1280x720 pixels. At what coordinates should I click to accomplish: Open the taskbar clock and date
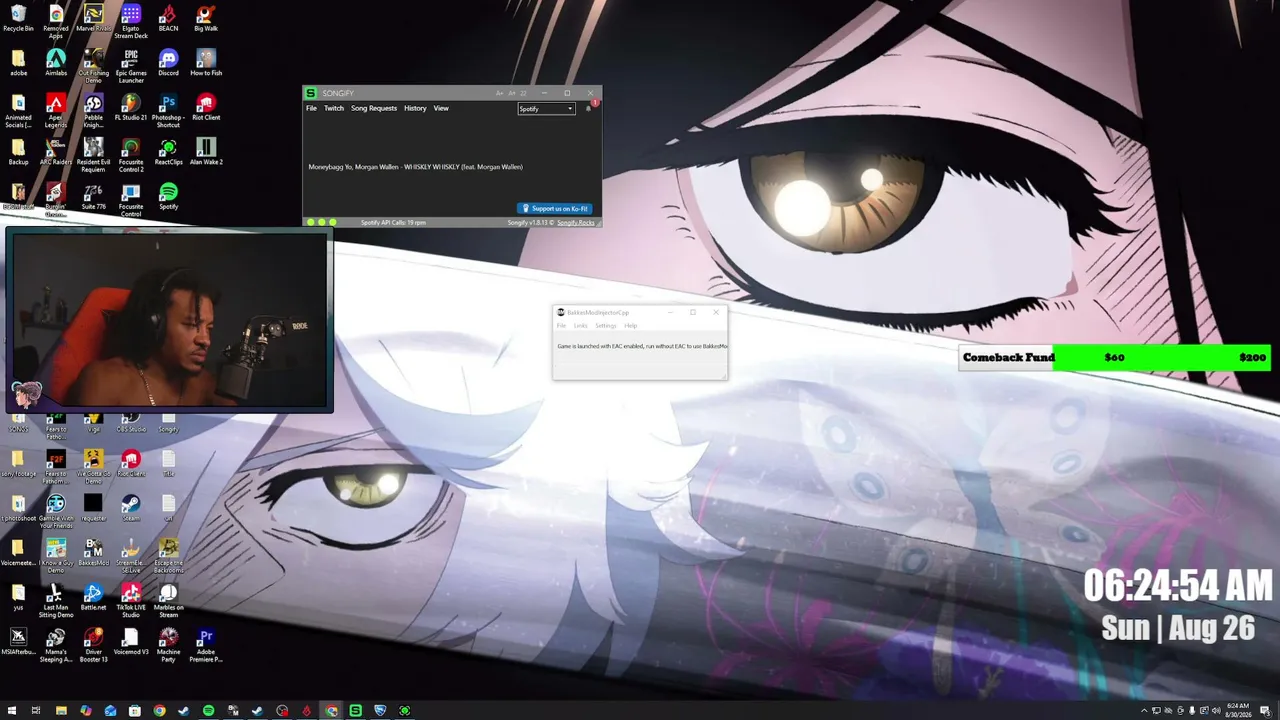pos(1237,711)
